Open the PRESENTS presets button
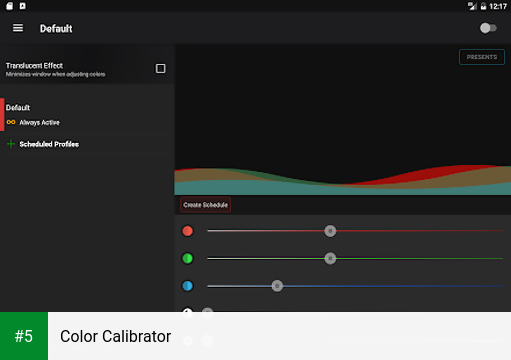Image resolution: width=511 pixels, height=360 pixels. pyautogui.click(x=482, y=57)
